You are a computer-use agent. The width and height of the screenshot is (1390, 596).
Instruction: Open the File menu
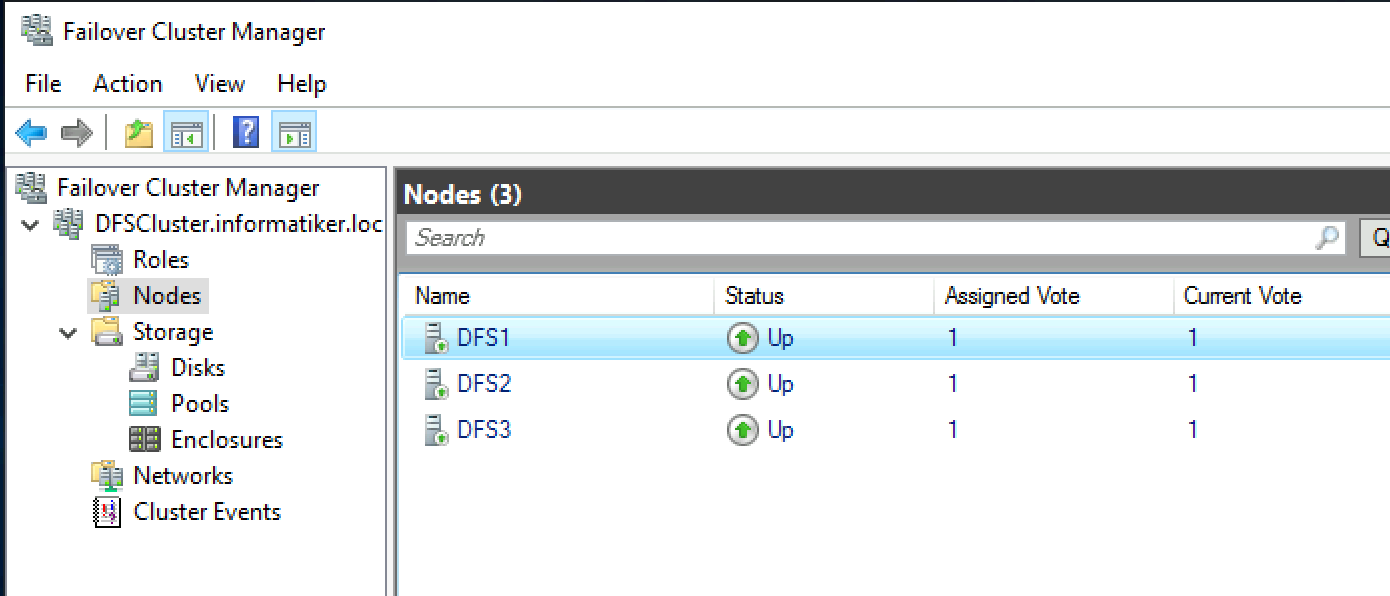tap(43, 84)
